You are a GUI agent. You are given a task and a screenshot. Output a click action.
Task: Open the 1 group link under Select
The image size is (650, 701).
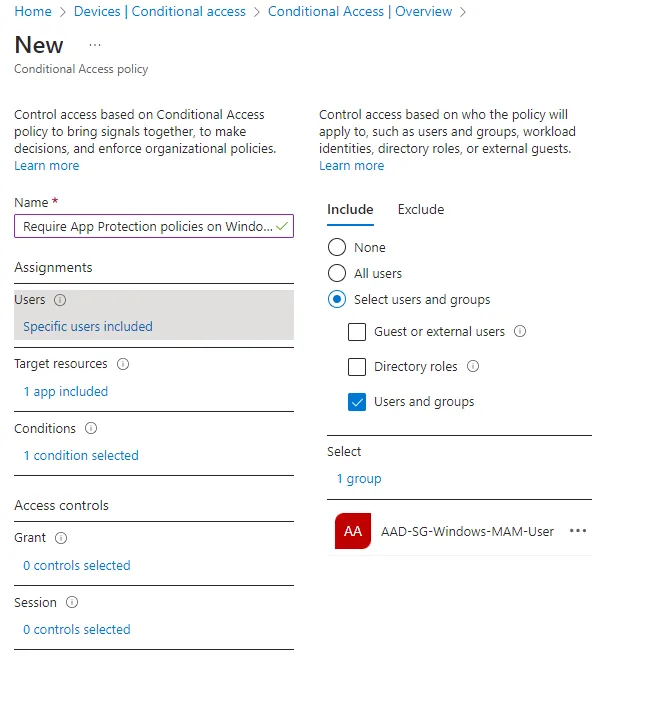(x=359, y=479)
